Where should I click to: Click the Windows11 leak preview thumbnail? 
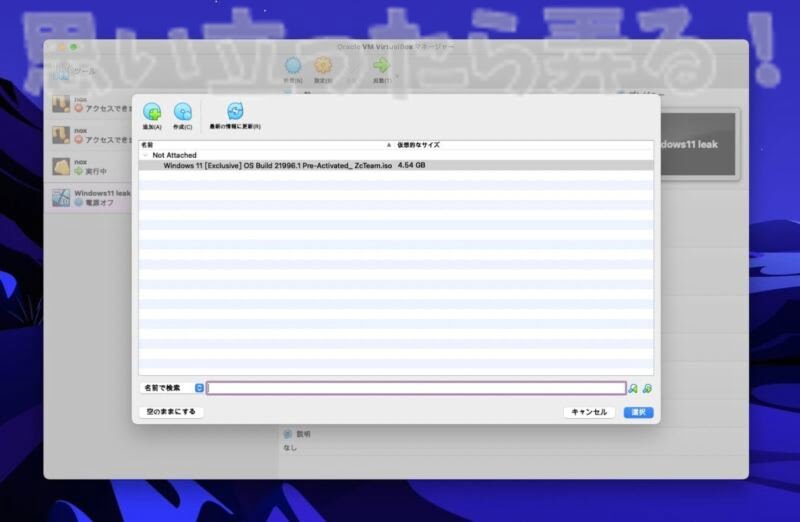tap(699, 144)
